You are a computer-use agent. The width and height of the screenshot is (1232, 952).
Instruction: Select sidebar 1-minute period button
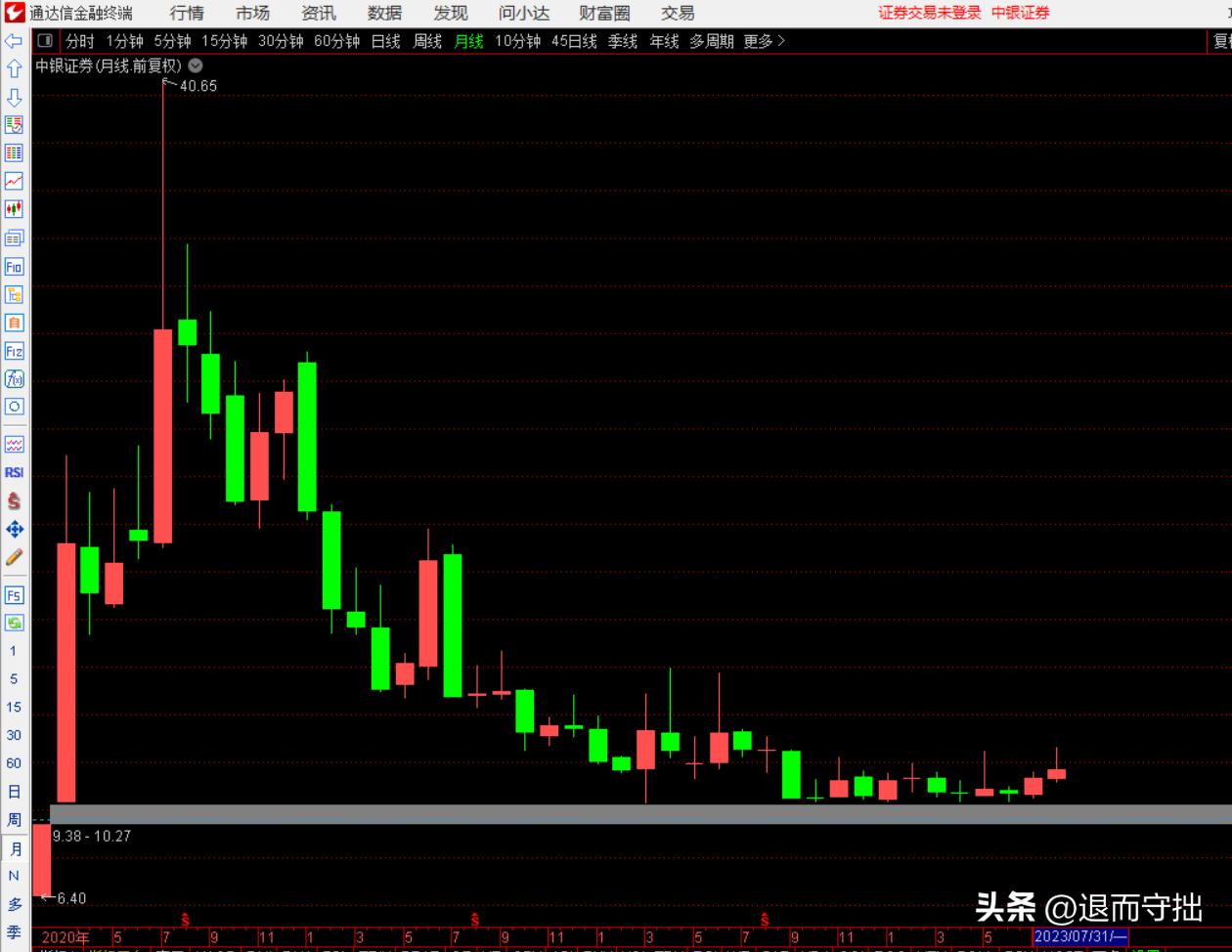14,650
